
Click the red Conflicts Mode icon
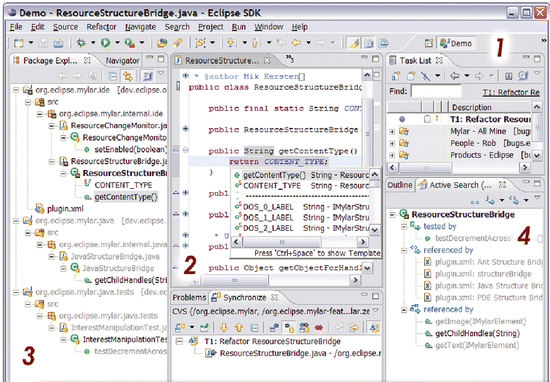318,328
